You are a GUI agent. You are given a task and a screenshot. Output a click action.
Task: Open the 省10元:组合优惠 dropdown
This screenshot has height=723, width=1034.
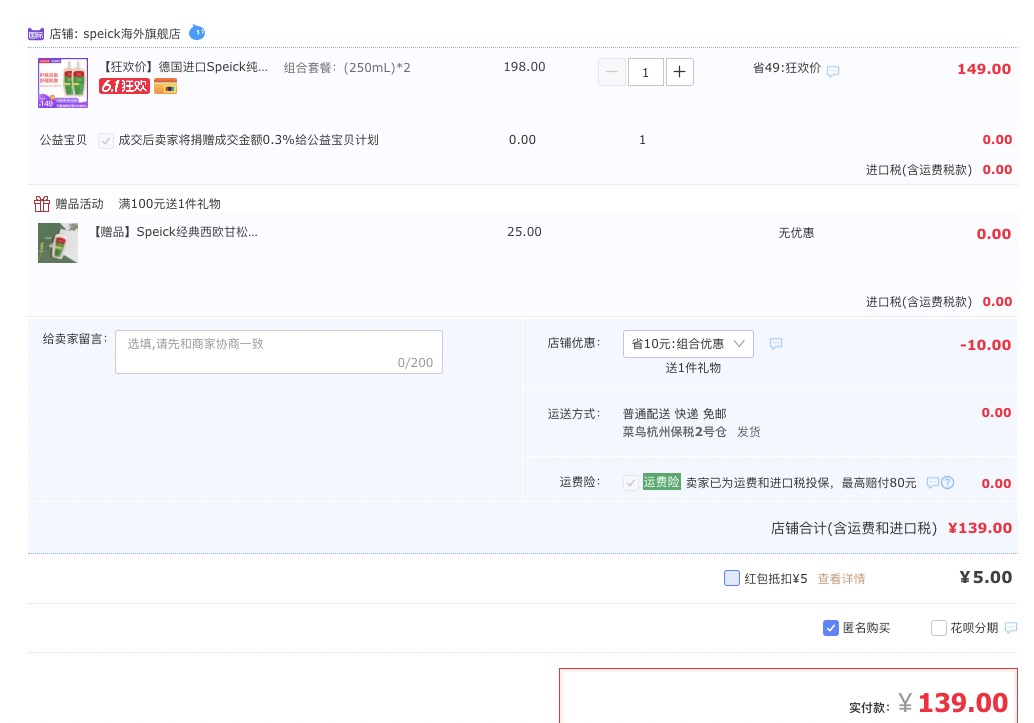(688, 344)
